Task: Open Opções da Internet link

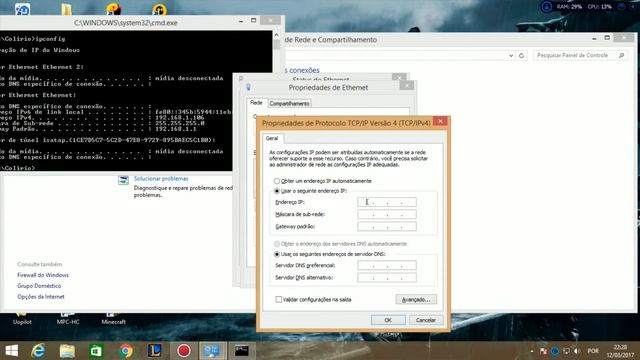Action: 41,297
